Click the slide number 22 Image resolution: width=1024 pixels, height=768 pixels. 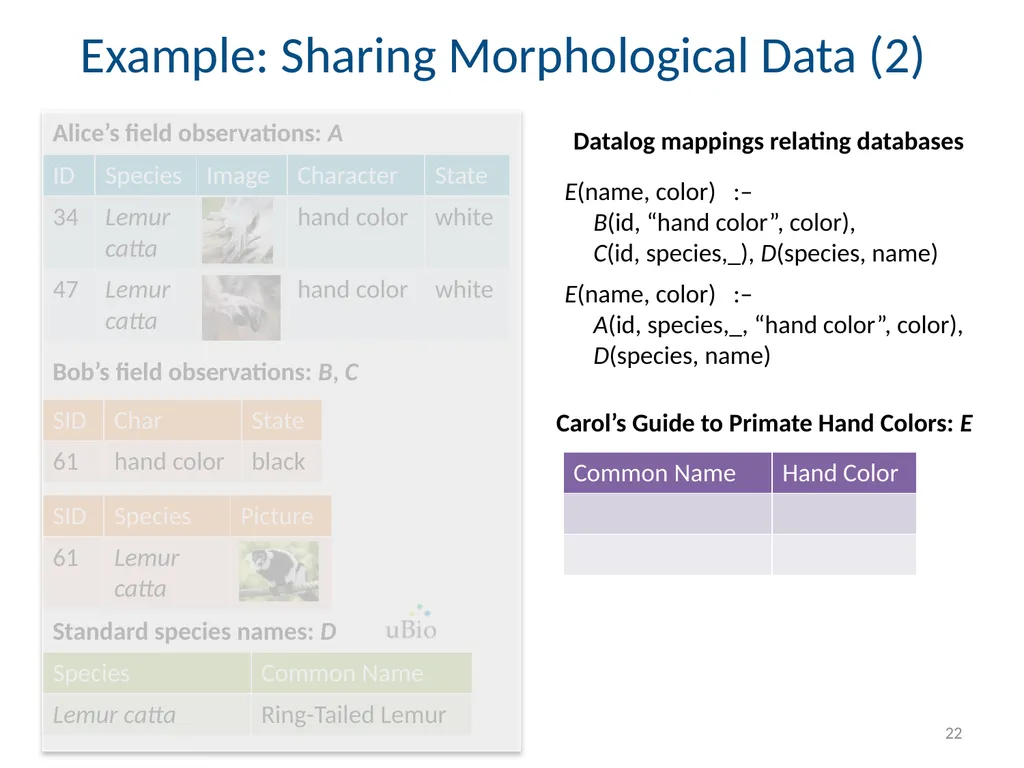tap(953, 733)
